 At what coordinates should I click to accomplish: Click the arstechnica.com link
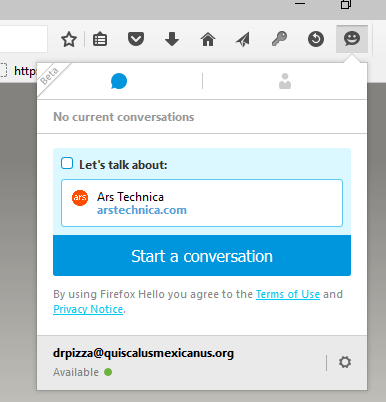[x=142, y=210]
